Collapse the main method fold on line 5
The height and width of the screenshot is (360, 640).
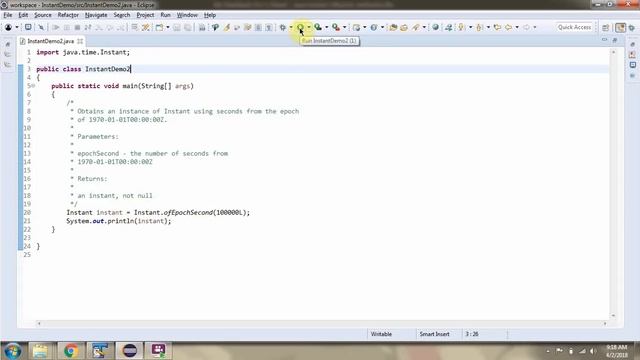pyautogui.click(x=33, y=86)
